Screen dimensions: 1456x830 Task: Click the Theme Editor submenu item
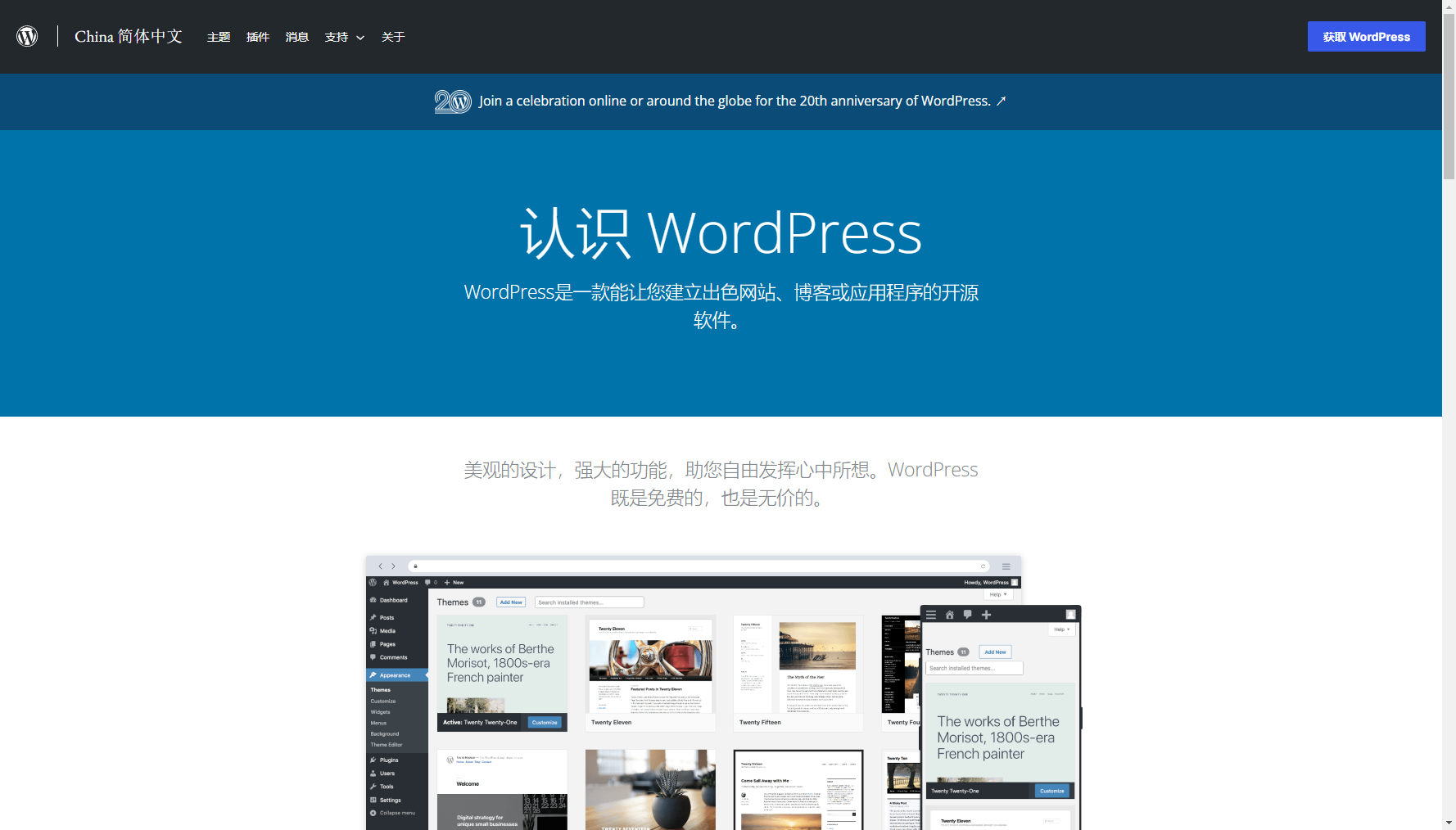(x=387, y=745)
